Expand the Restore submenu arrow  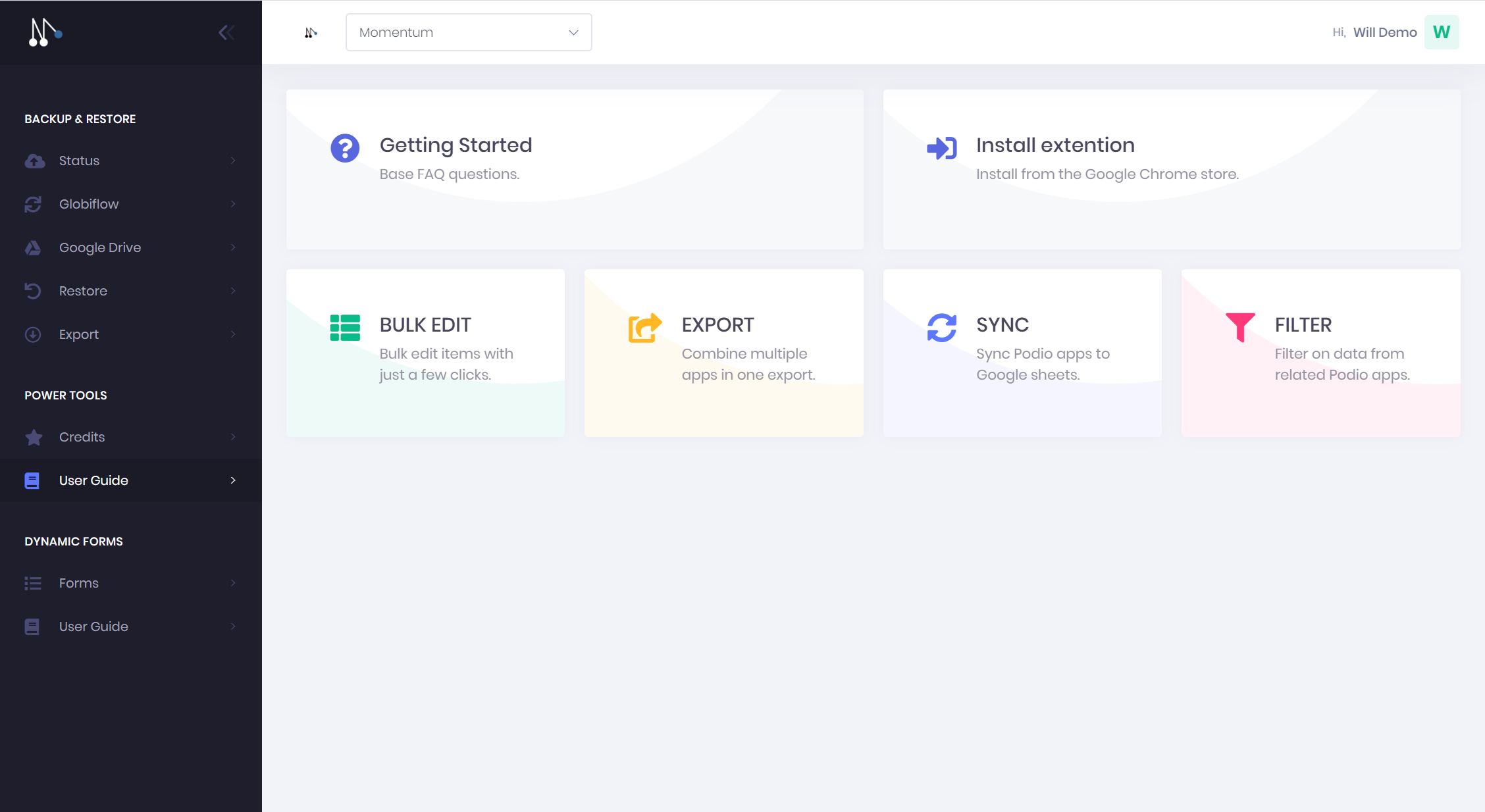coord(233,291)
